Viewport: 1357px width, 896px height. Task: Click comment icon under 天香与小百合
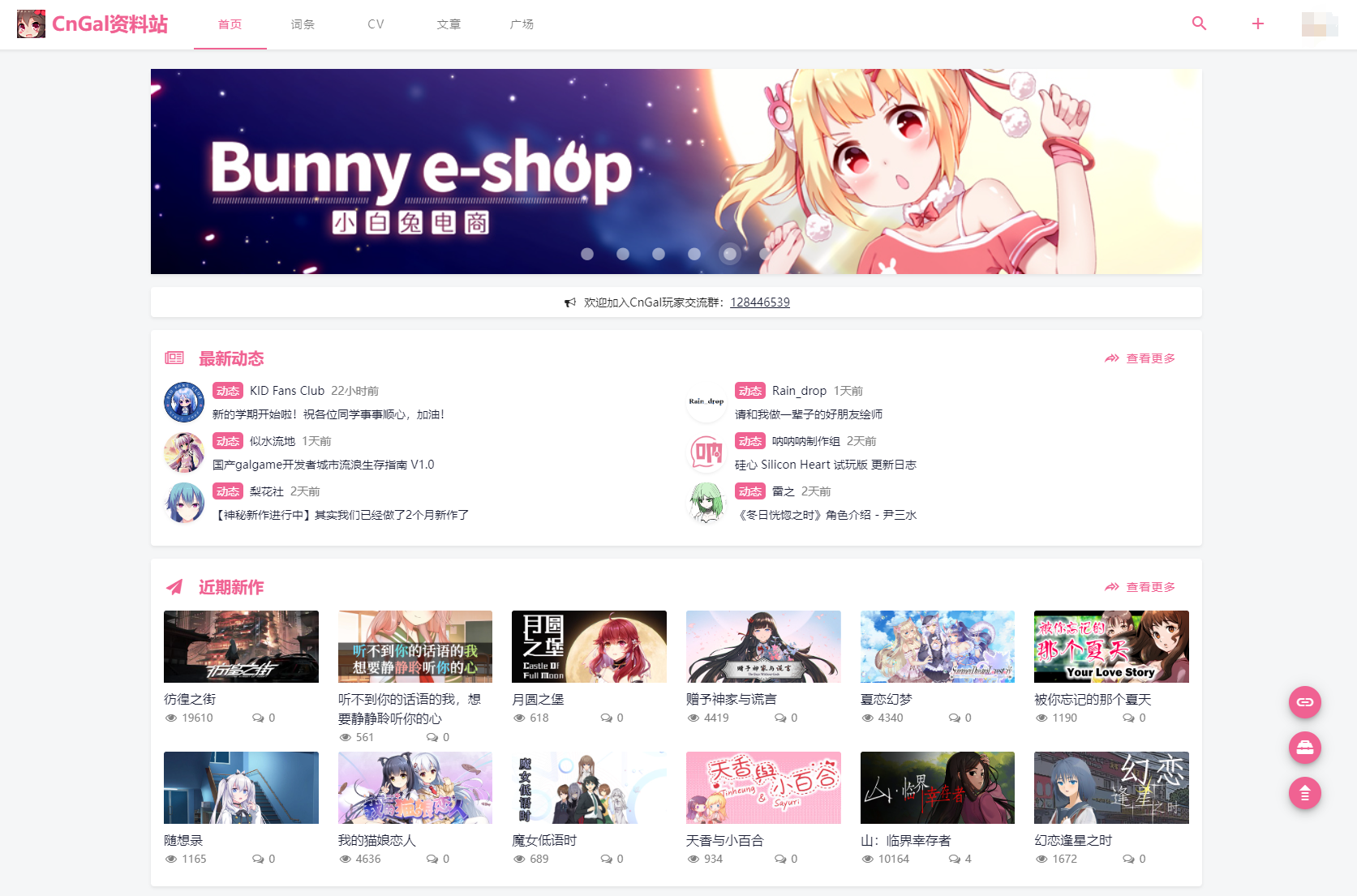[780, 859]
